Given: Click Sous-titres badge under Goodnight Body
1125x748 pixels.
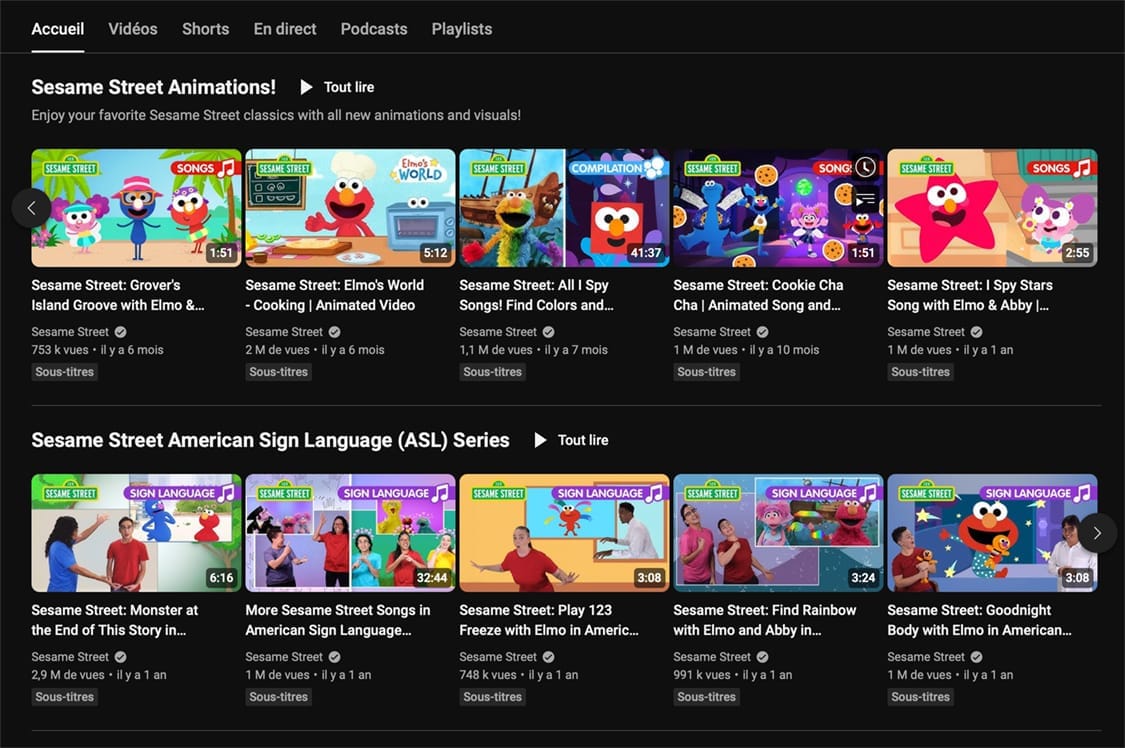Looking at the screenshot, I should [x=921, y=696].
